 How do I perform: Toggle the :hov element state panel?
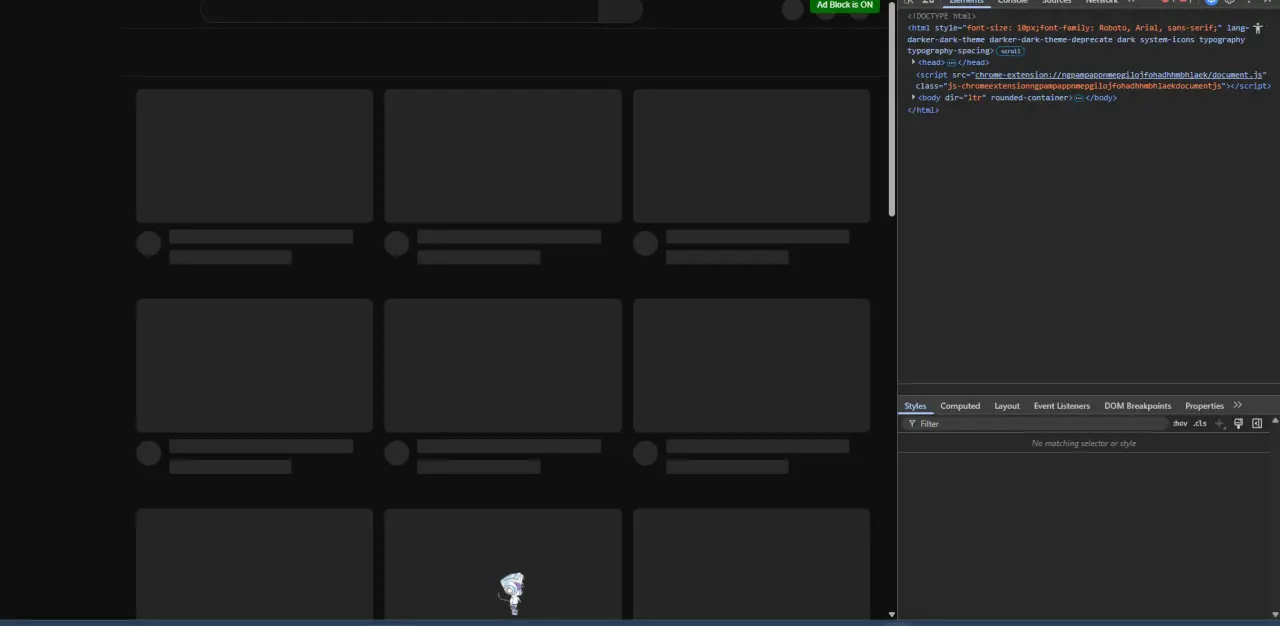point(1180,424)
